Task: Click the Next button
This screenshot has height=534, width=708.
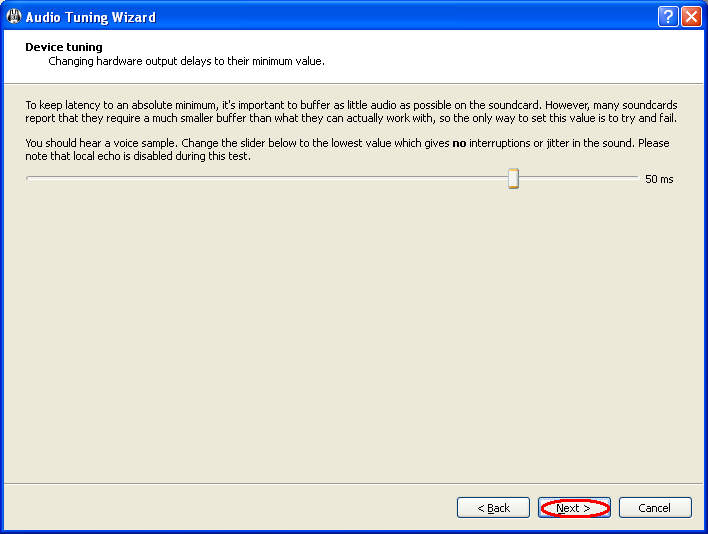Action: click(x=574, y=508)
